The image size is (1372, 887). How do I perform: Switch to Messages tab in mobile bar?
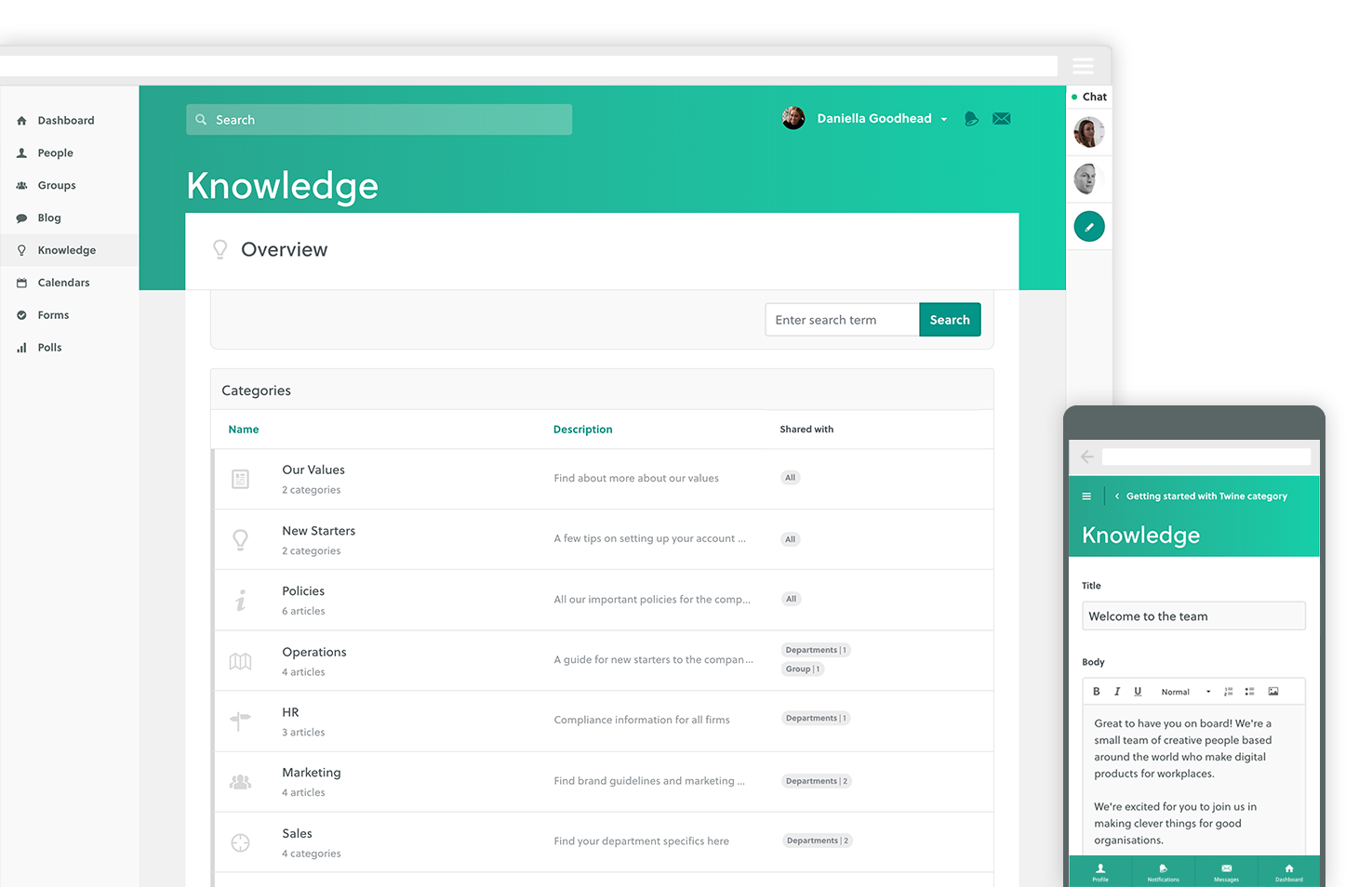pyautogui.click(x=1226, y=872)
